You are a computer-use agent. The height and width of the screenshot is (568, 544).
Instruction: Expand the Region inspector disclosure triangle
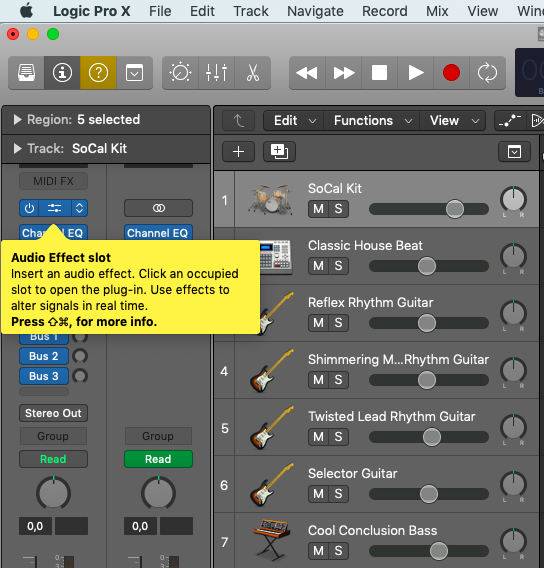(17, 120)
